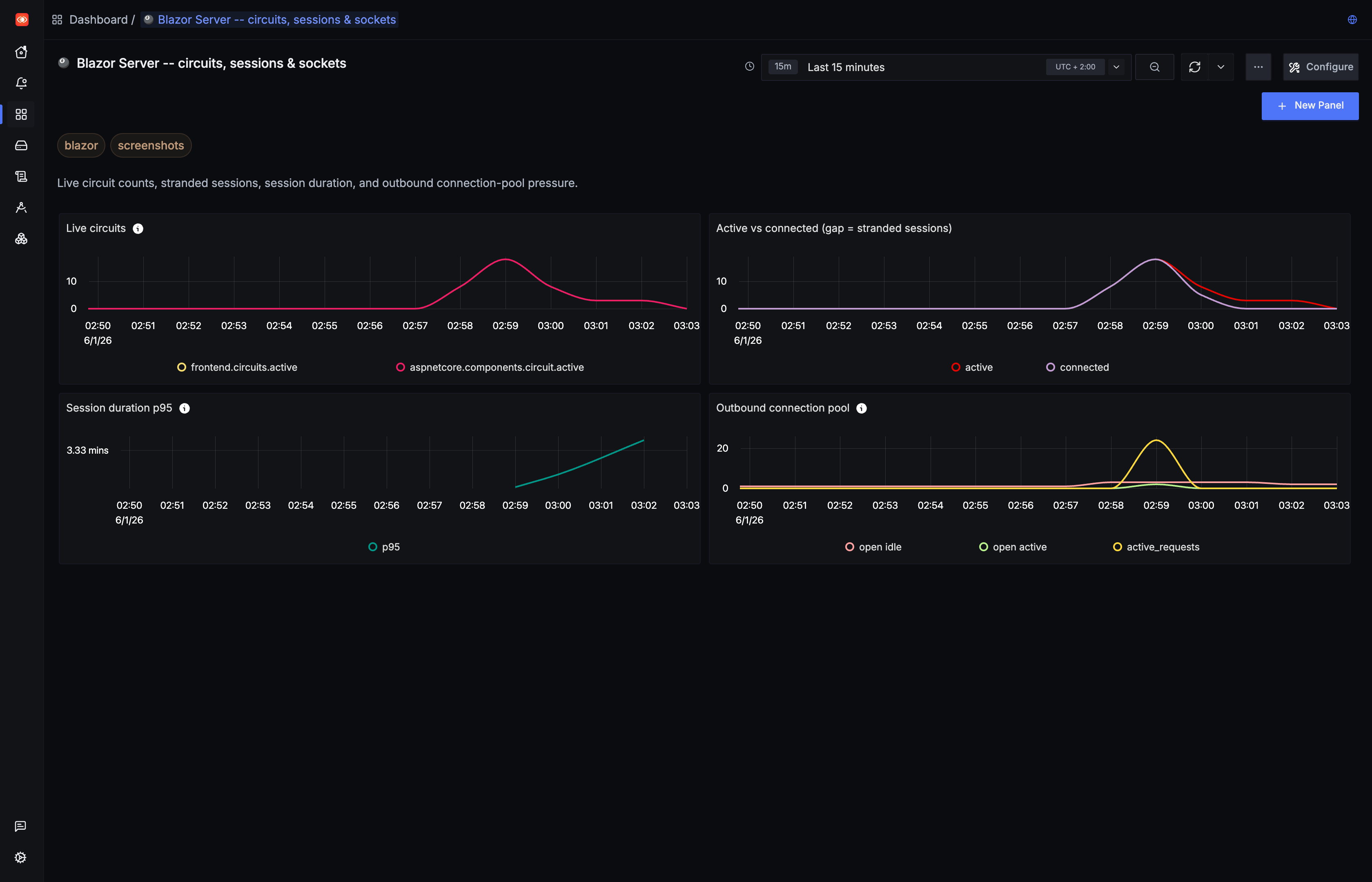The height and width of the screenshot is (882, 1372).
Task: Click the blazor tag
Action: (x=81, y=145)
